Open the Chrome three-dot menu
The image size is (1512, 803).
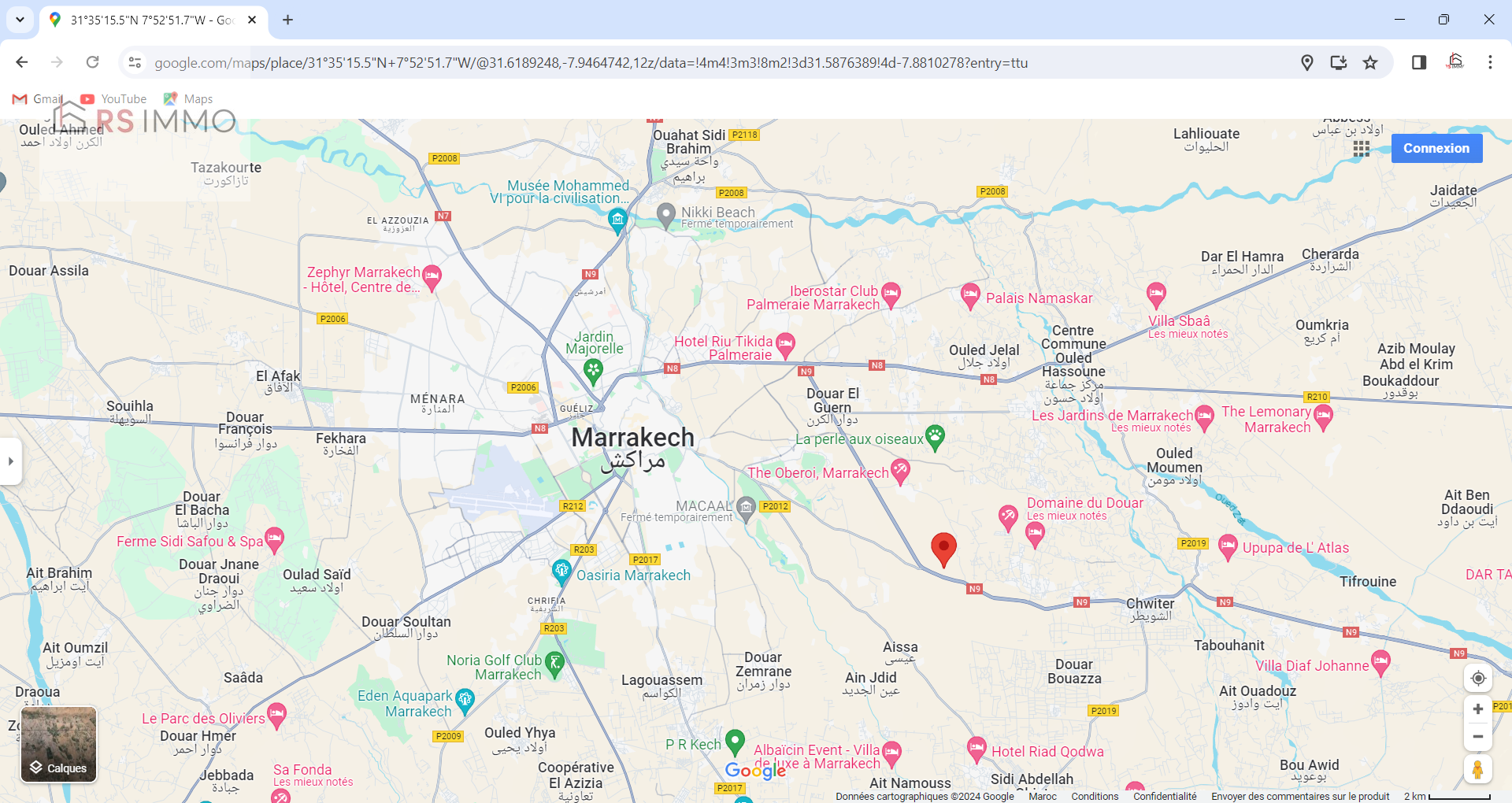point(1490,62)
